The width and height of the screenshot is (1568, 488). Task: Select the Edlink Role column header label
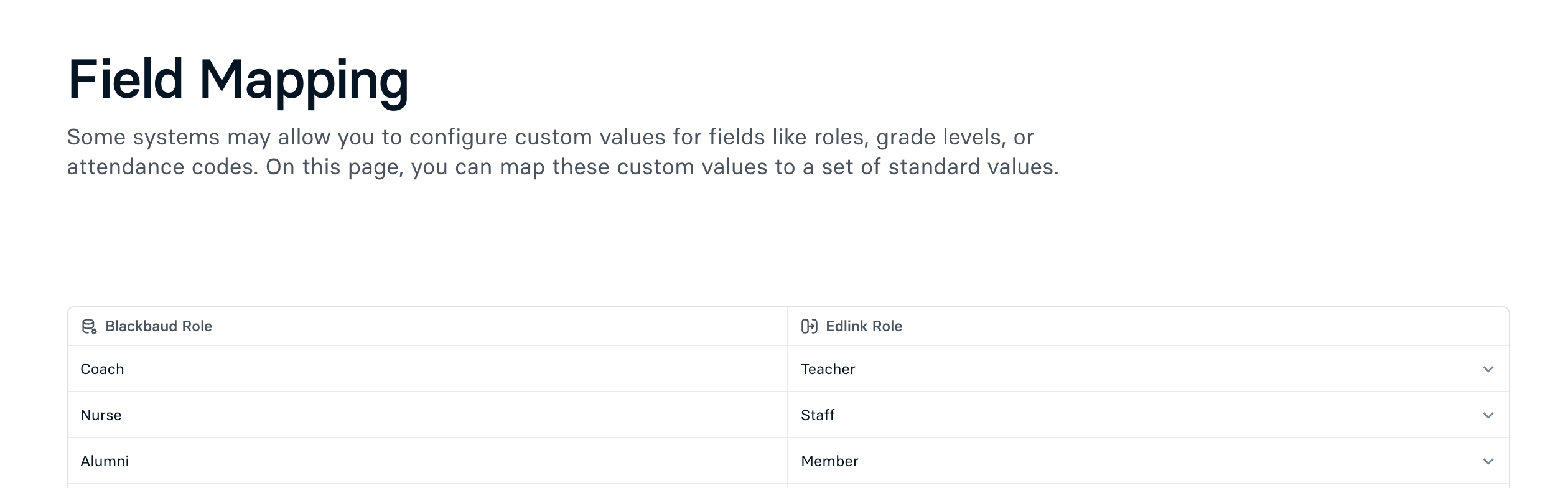(864, 326)
